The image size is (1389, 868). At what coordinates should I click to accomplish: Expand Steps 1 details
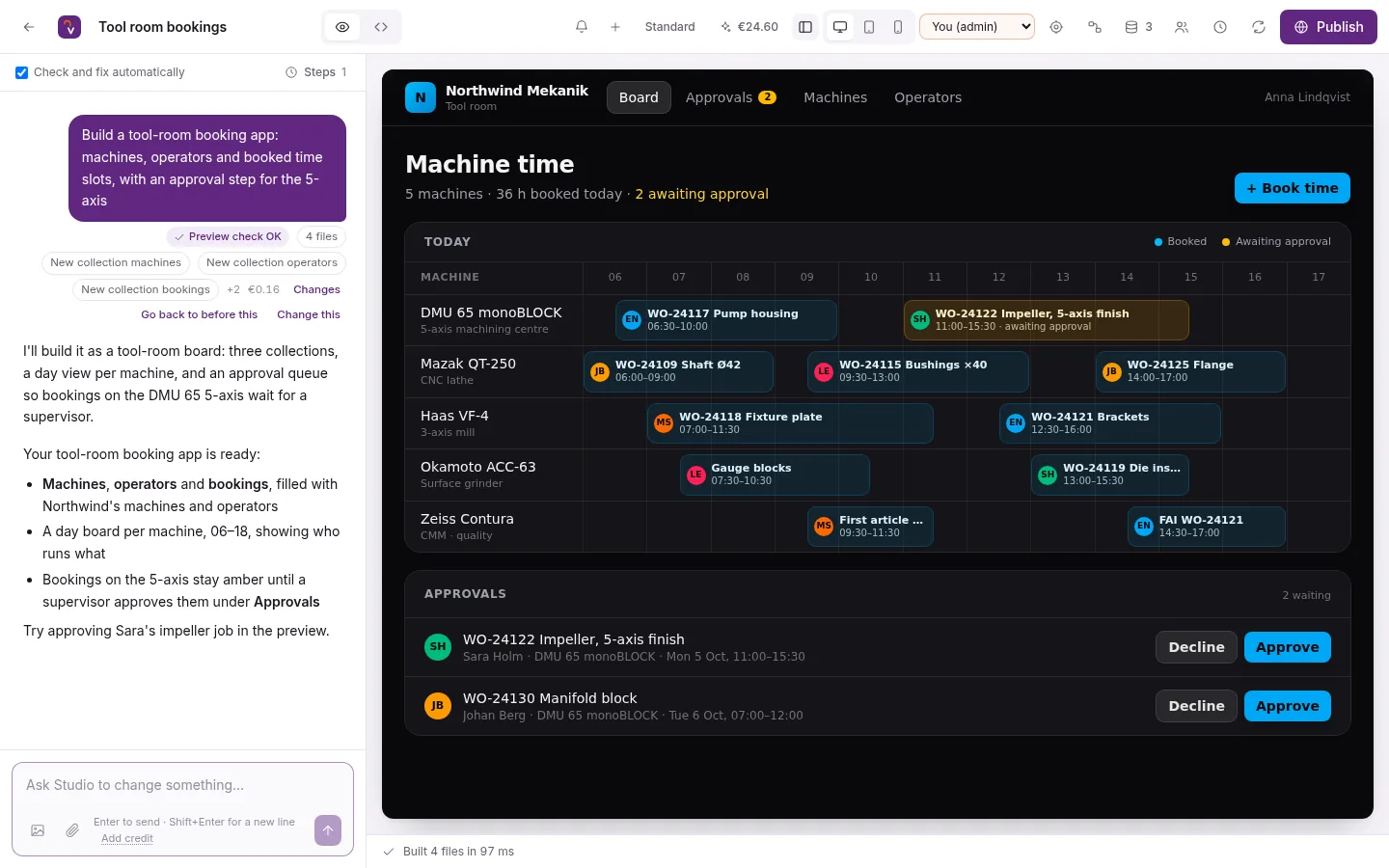[316, 72]
